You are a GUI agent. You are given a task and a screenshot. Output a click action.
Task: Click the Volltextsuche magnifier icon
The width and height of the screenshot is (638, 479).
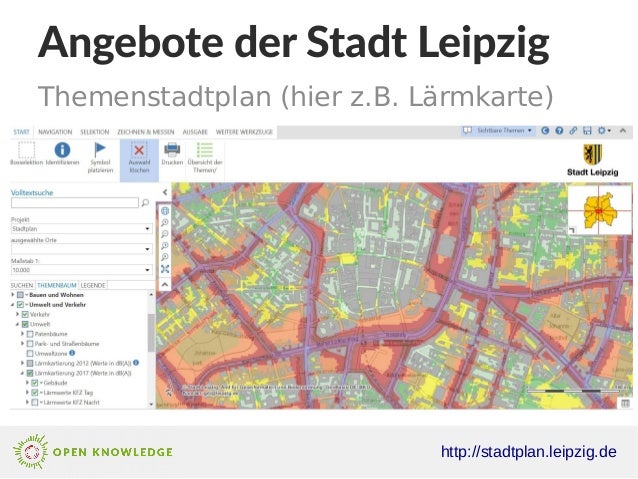(145, 202)
